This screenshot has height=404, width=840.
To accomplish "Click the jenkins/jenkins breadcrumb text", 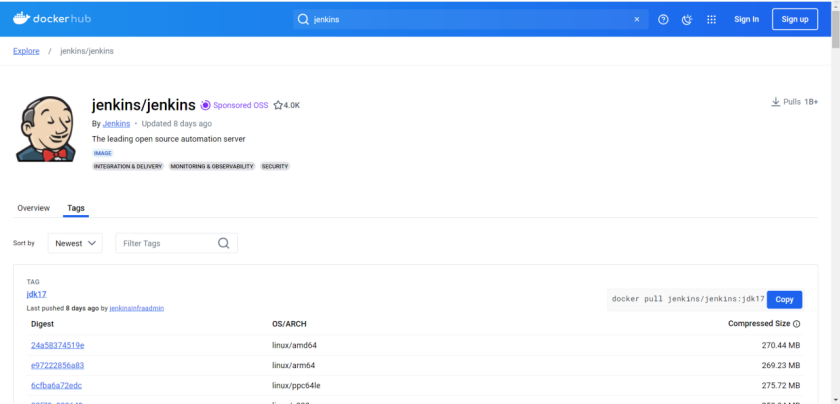I will tap(87, 51).
